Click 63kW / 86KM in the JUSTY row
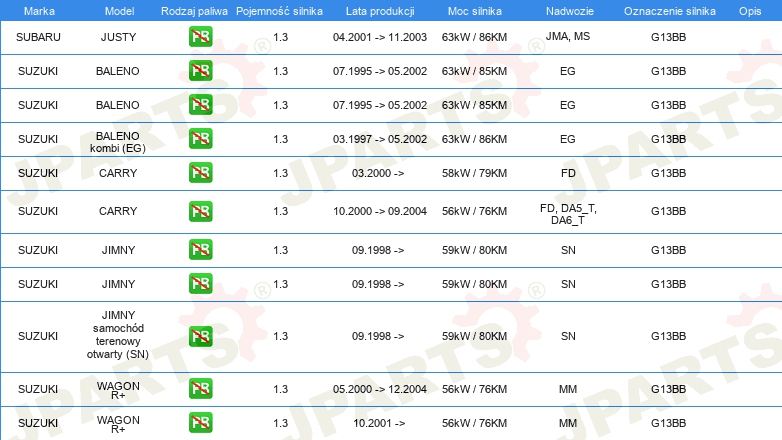This screenshot has height=440, width=782. coord(474,37)
